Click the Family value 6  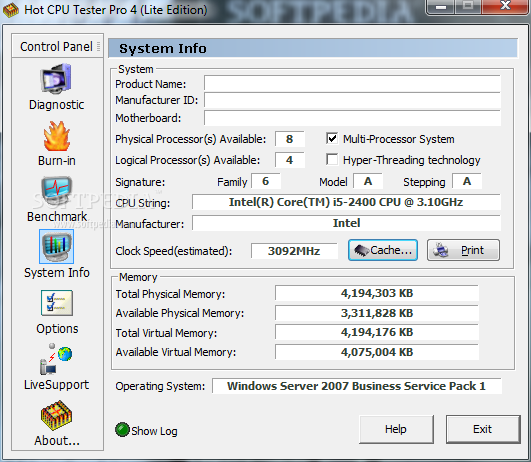[x=266, y=181]
